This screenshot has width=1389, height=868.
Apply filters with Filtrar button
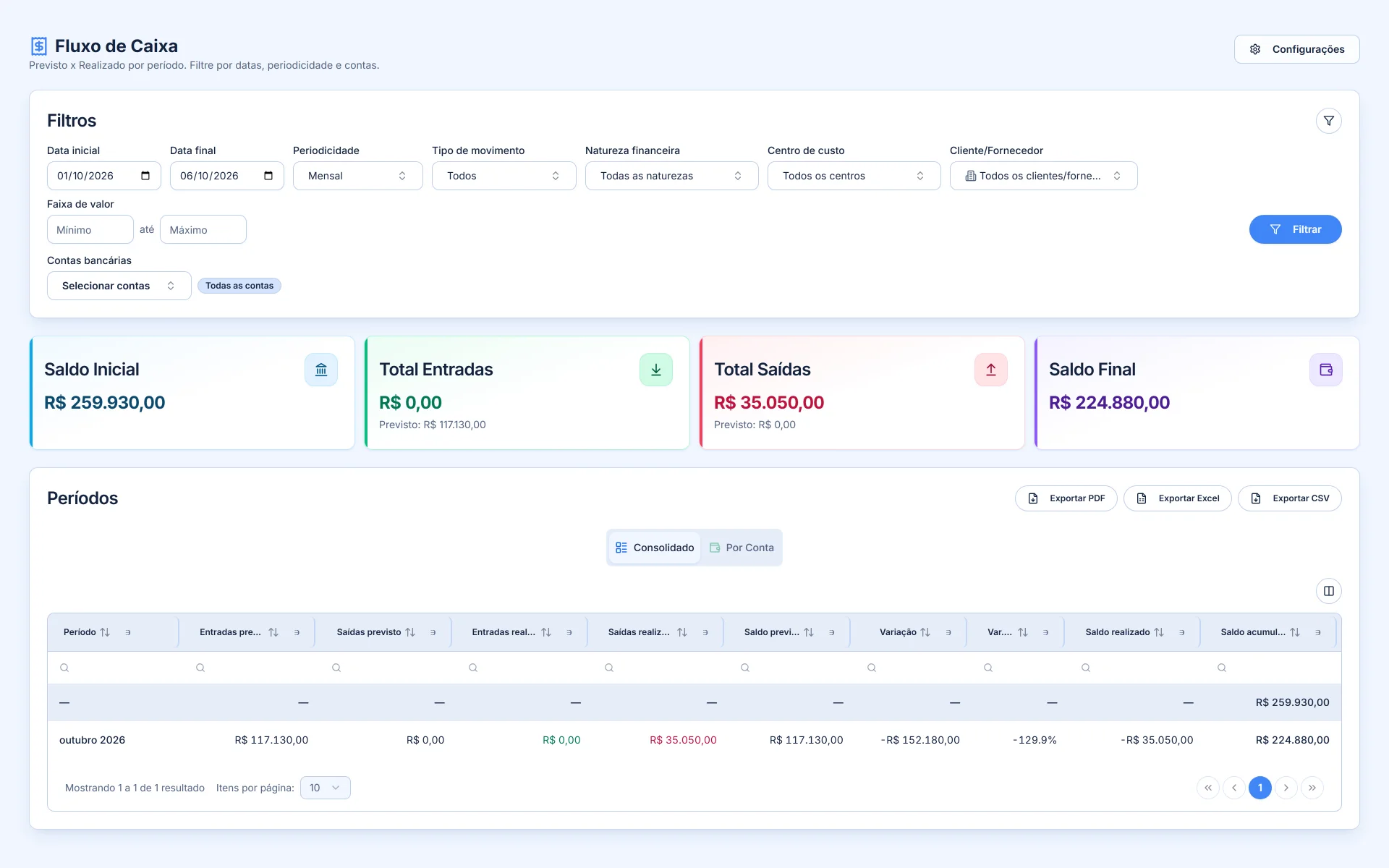click(1295, 229)
